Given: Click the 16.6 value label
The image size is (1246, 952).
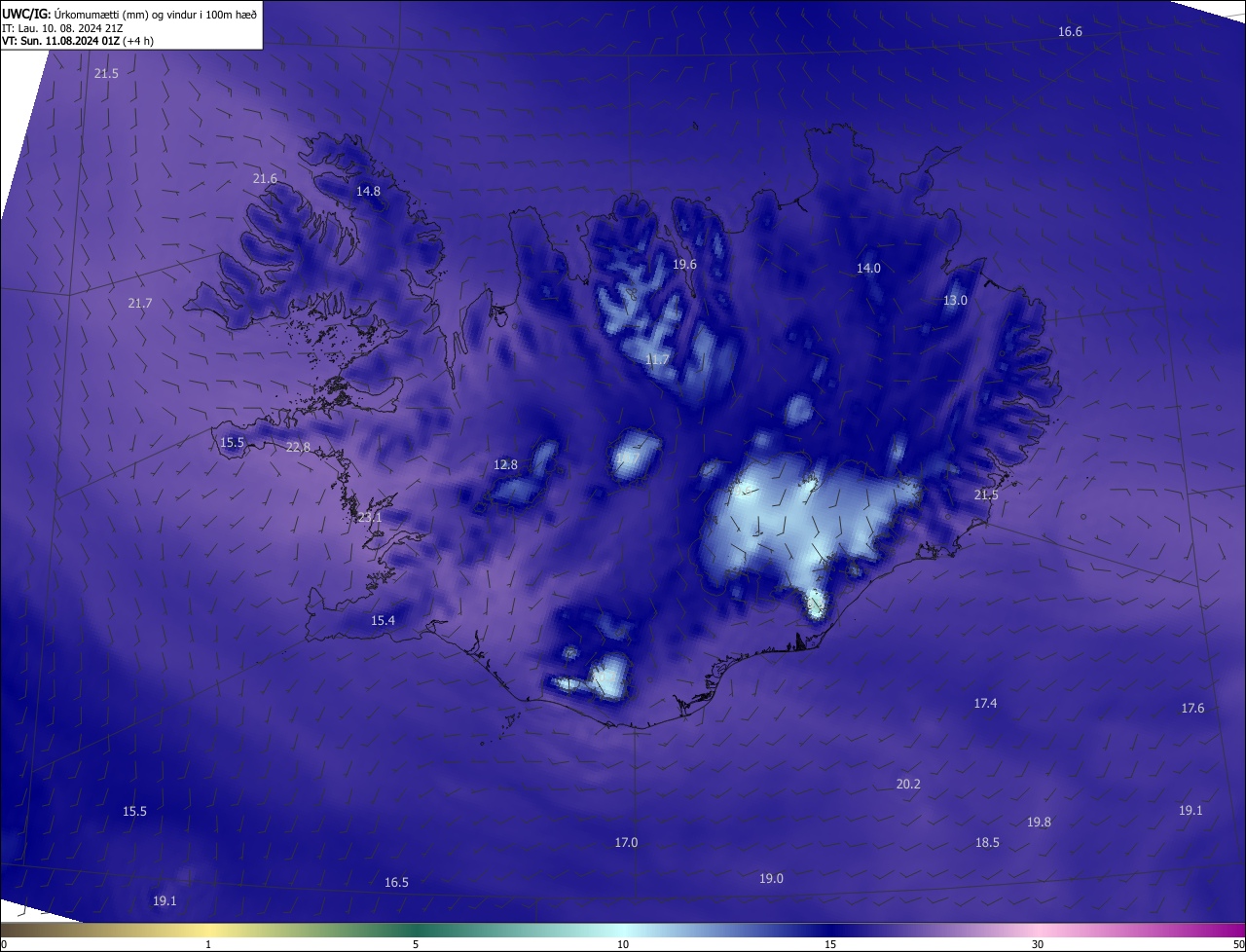Looking at the screenshot, I should (x=1070, y=32).
